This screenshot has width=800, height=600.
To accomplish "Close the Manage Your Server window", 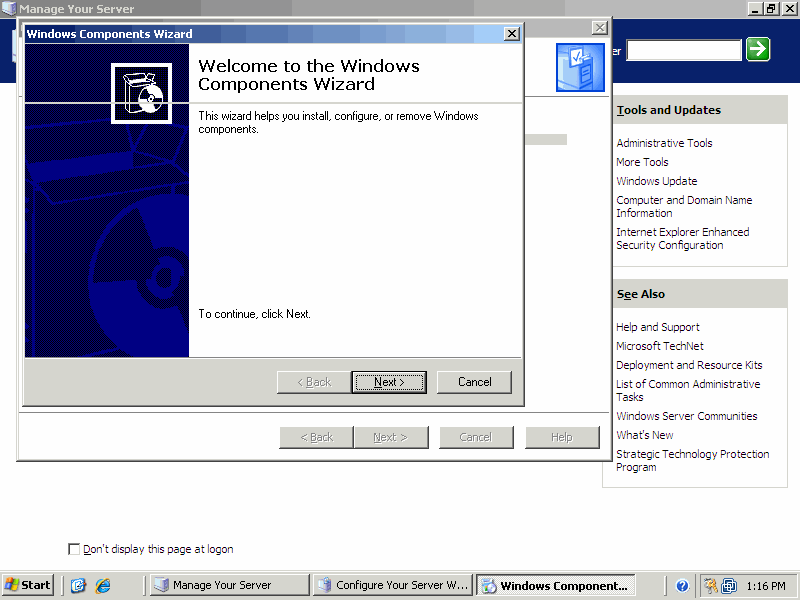I will coord(788,9).
